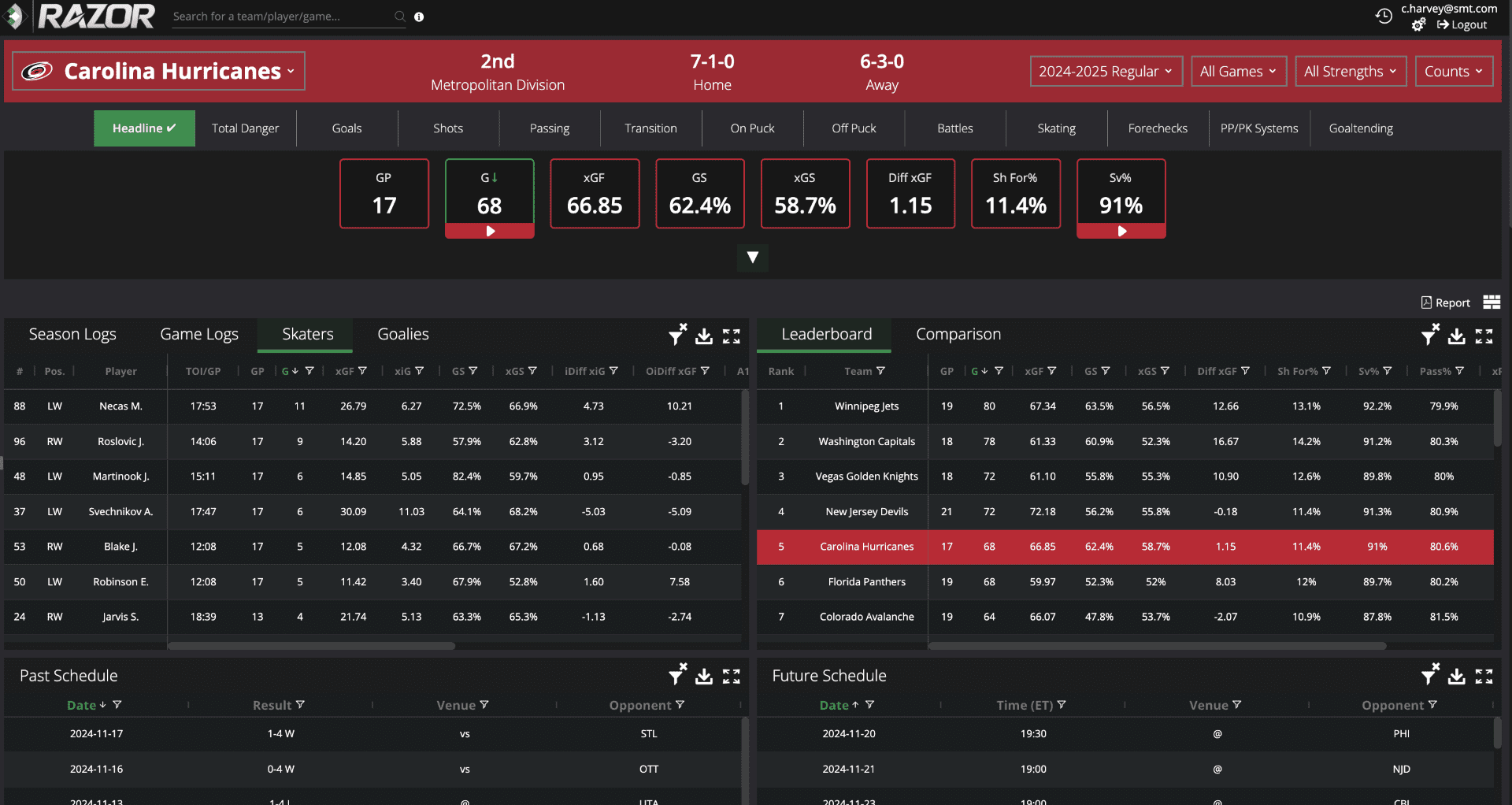Filter the Skaters GS column
The height and width of the screenshot is (805, 1512).
pyautogui.click(x=473, y=371)
